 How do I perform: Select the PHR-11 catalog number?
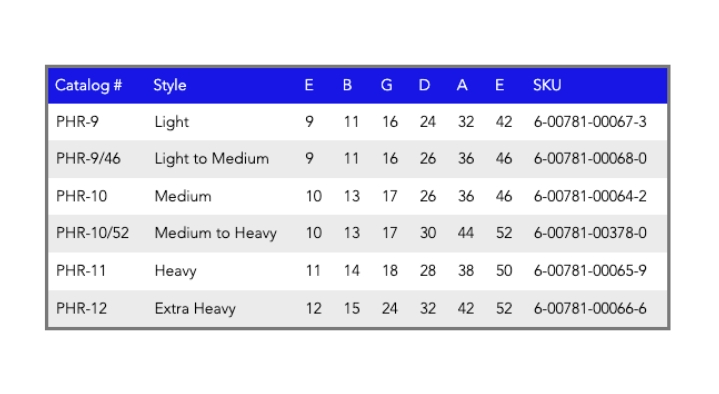[81, 271]
